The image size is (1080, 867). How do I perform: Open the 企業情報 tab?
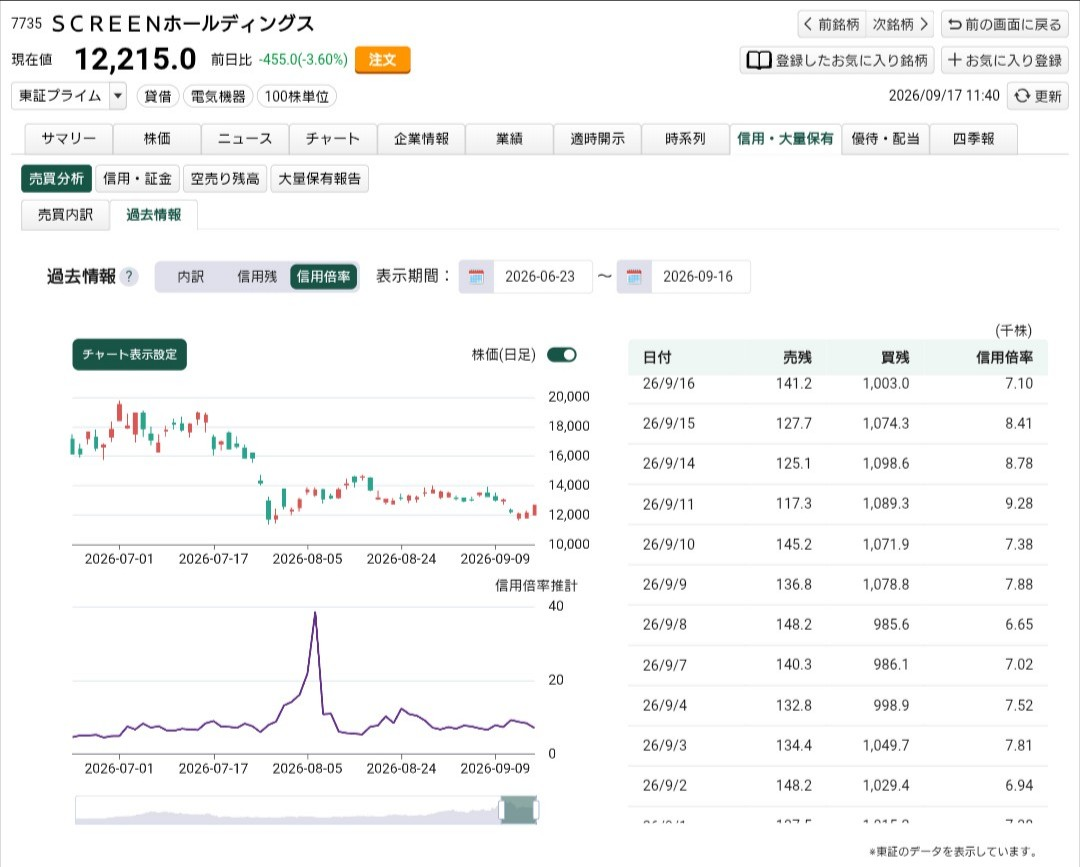[422, 139]
